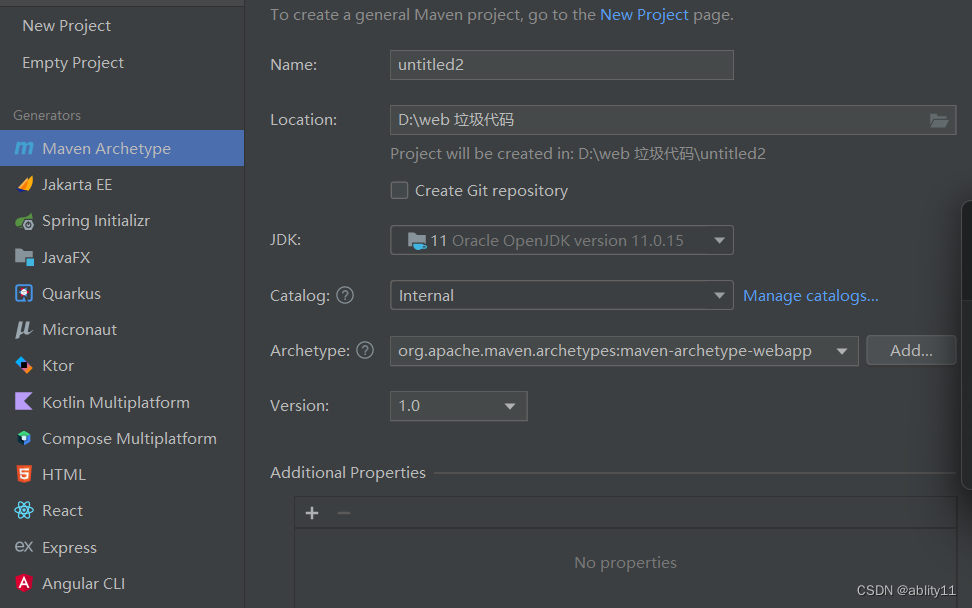The image size is (972, 608).
Task: Select Empty Project in sidebar
Action: tap(73, 63)
